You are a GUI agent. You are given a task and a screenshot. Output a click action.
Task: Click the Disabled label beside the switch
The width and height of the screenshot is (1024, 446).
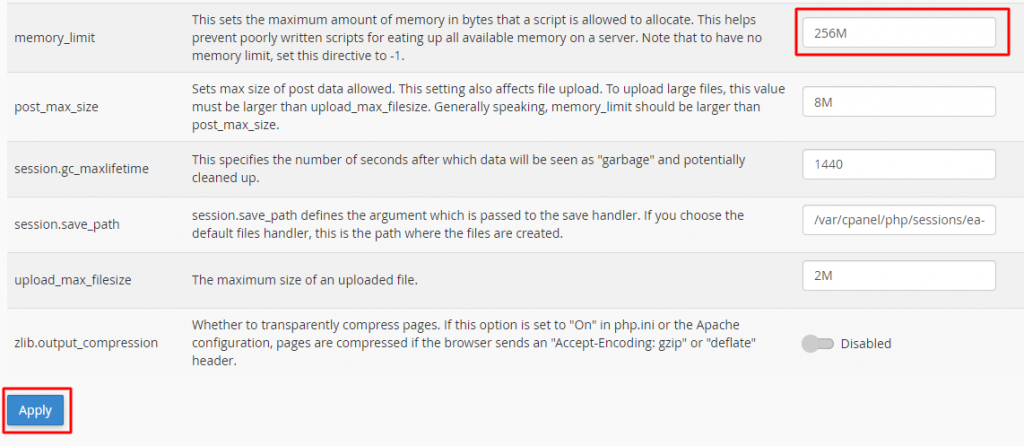click(x=865, y=343)
